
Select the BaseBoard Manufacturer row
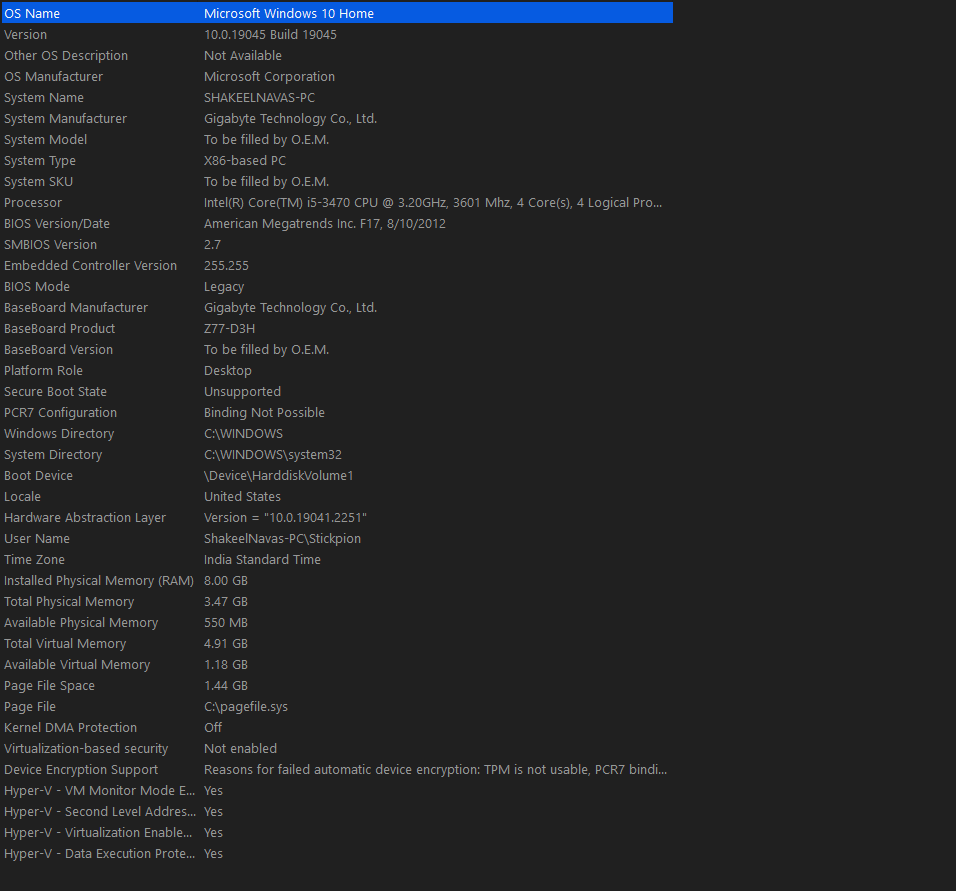point(337,307)
